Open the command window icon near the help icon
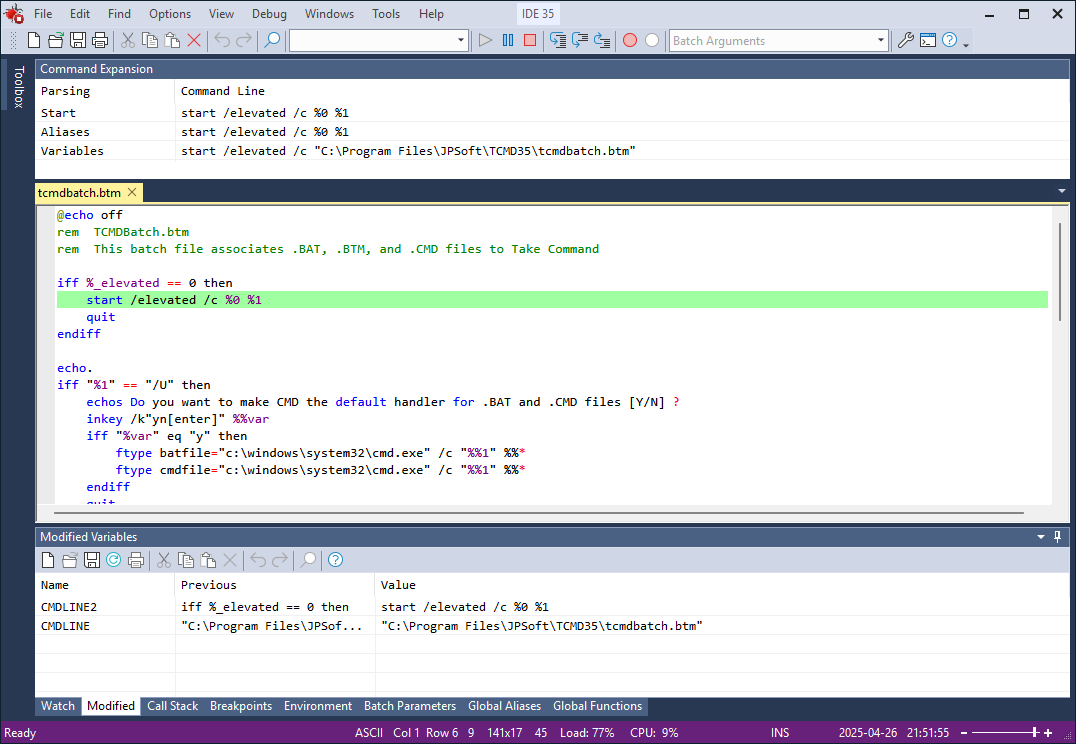The height and width of the screenshot is (744, 1076). (x=928, y=40)
